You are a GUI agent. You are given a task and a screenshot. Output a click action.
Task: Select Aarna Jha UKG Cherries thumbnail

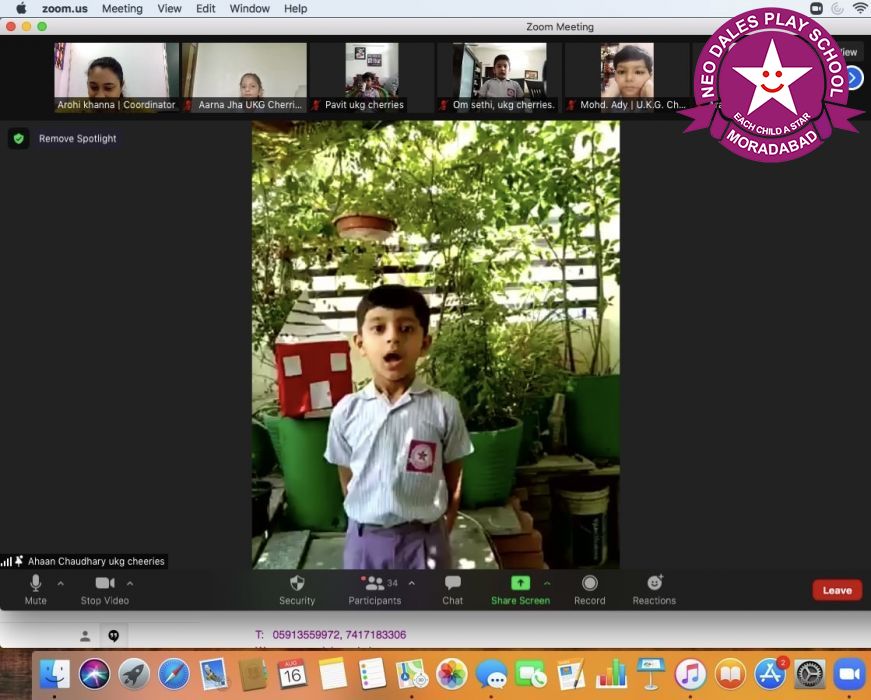(245, 77)
